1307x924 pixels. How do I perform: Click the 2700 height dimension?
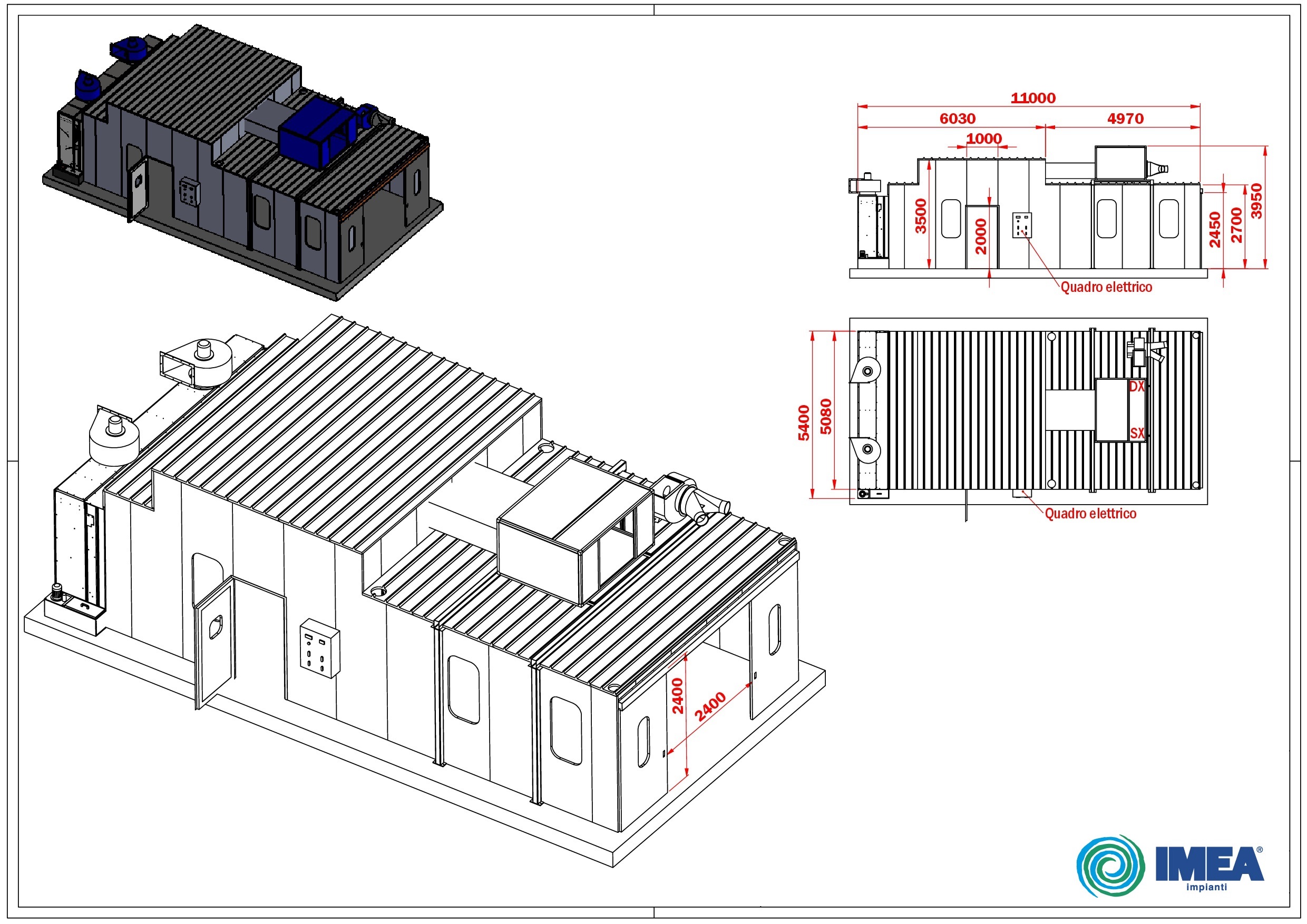click(x=1236, y=225)
